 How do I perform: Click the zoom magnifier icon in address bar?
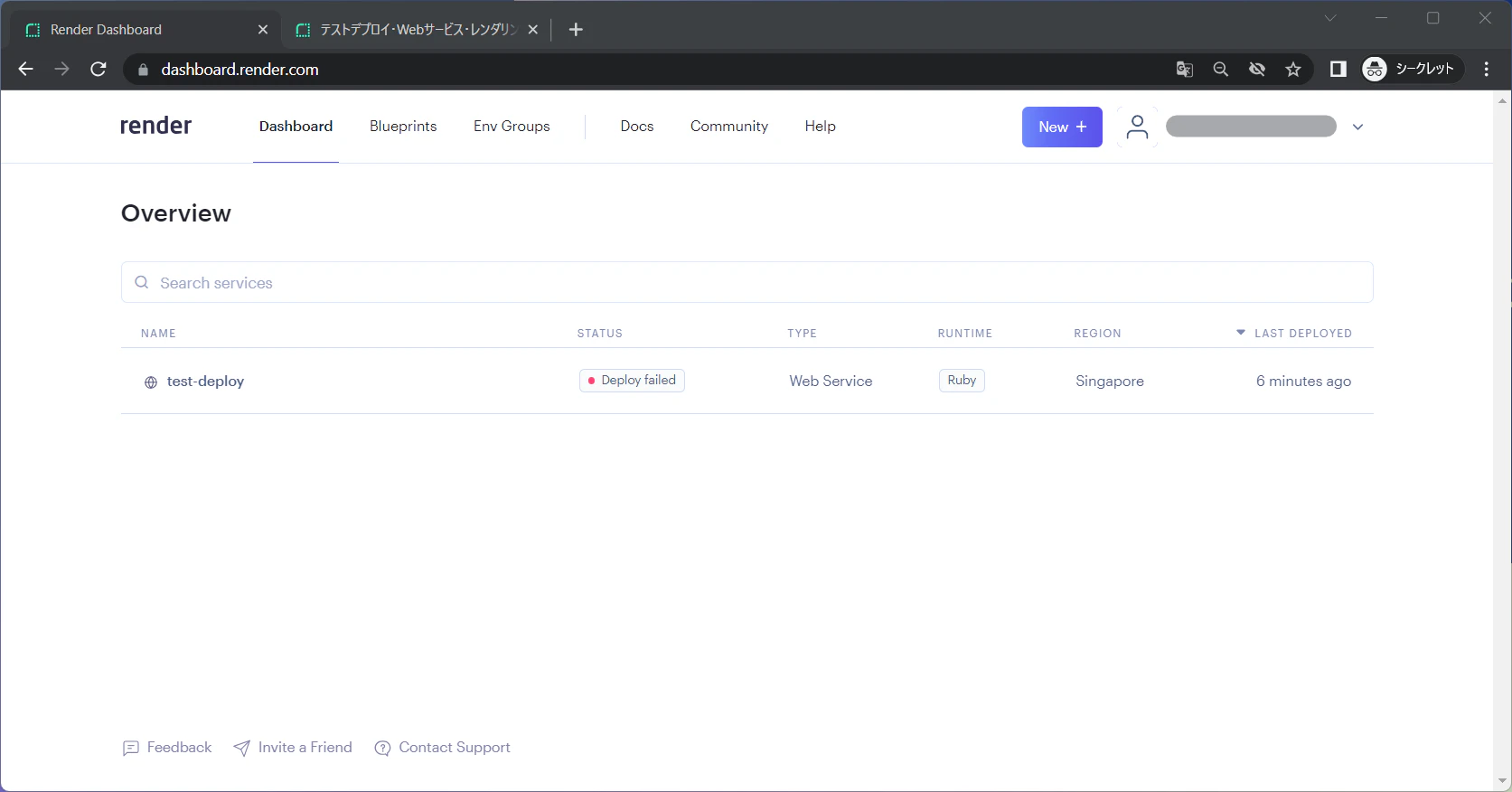[x=1221, y=70]
